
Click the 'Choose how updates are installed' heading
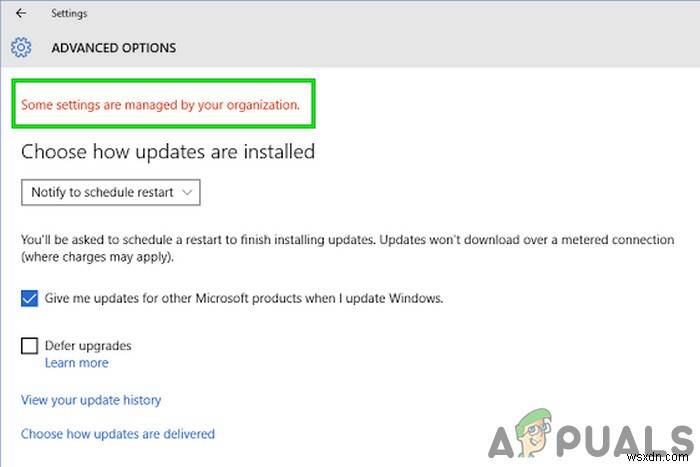tap(168, 152)
